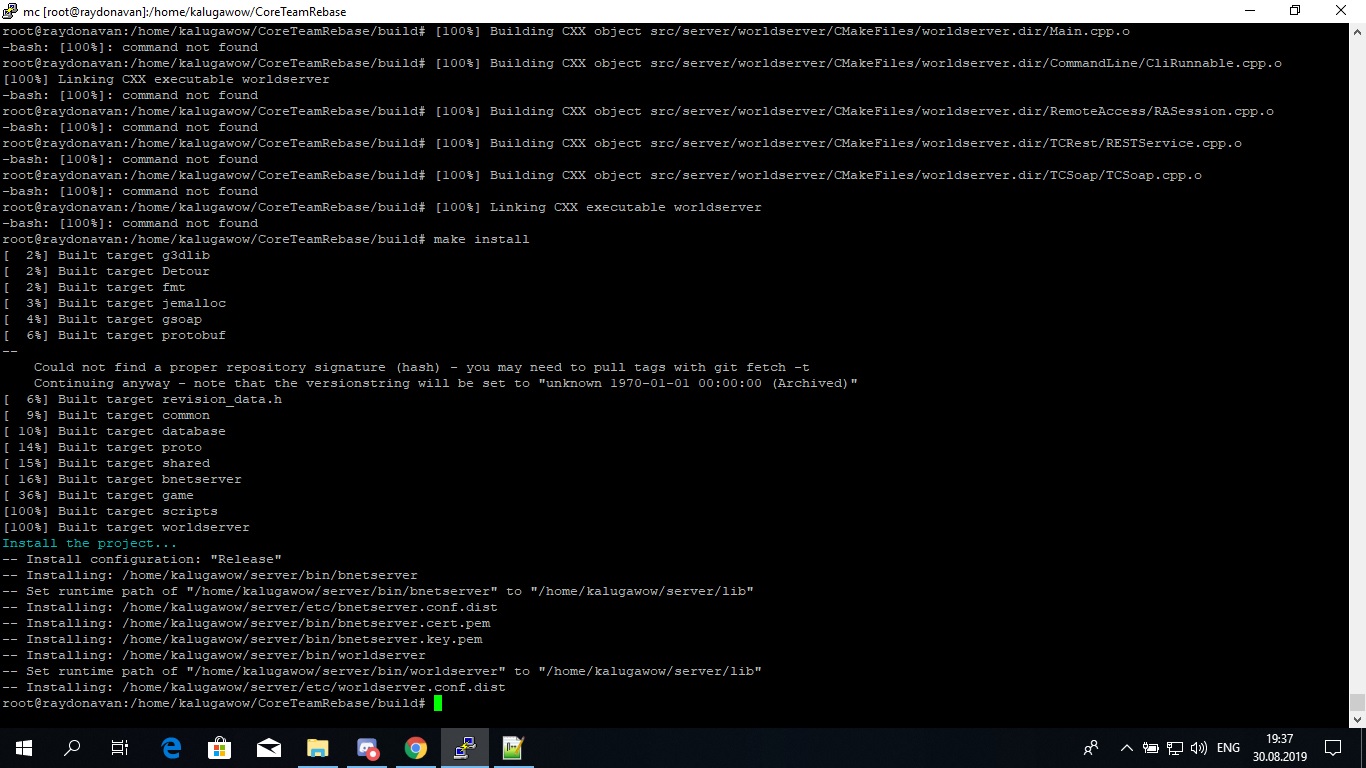Screen dimensions: 1366x768
Task: Open the green notepad app on the taskbar
Action: click(513, 747)
